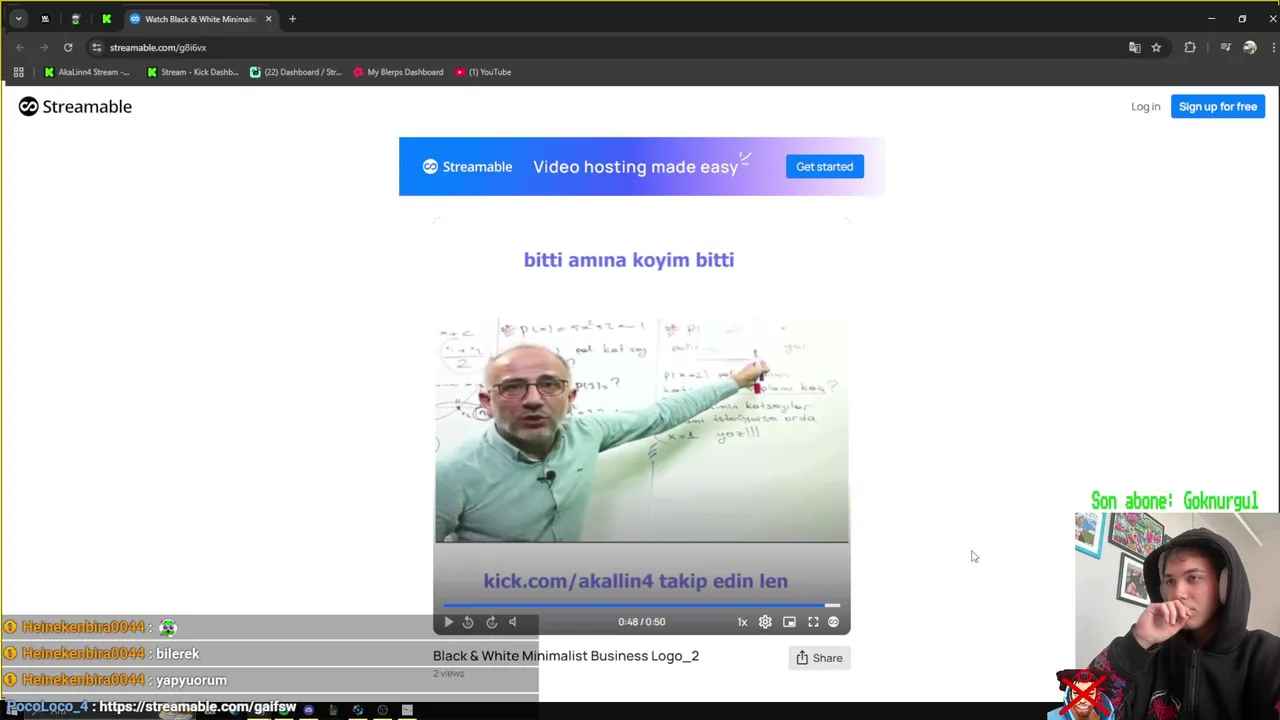
Task: Open the media controls icon
Action: [1225, 47]
